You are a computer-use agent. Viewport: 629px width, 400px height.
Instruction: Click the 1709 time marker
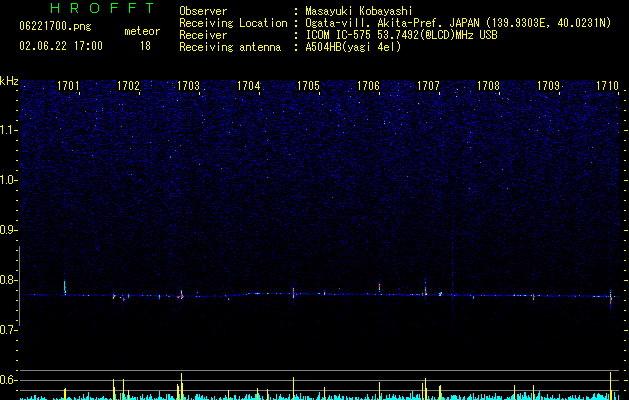(548, 86)
